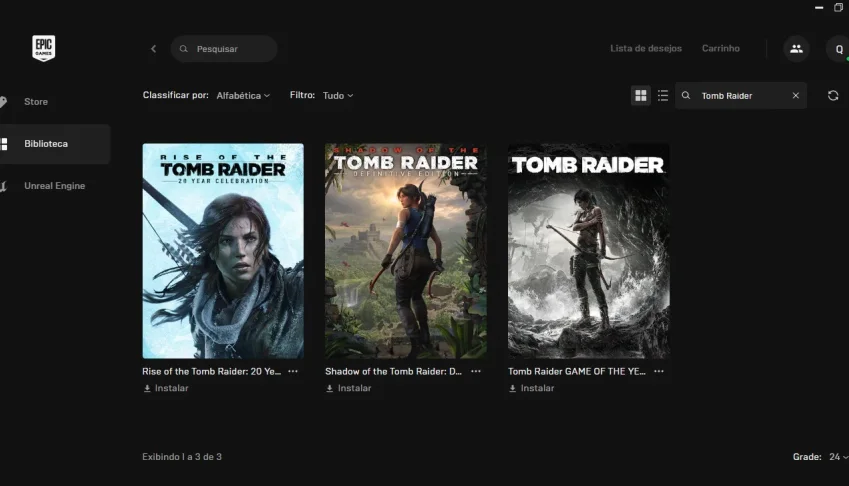849x486 pixels.
Task: Click the Tomb Raider library search field
Action: tap(741, 96)
